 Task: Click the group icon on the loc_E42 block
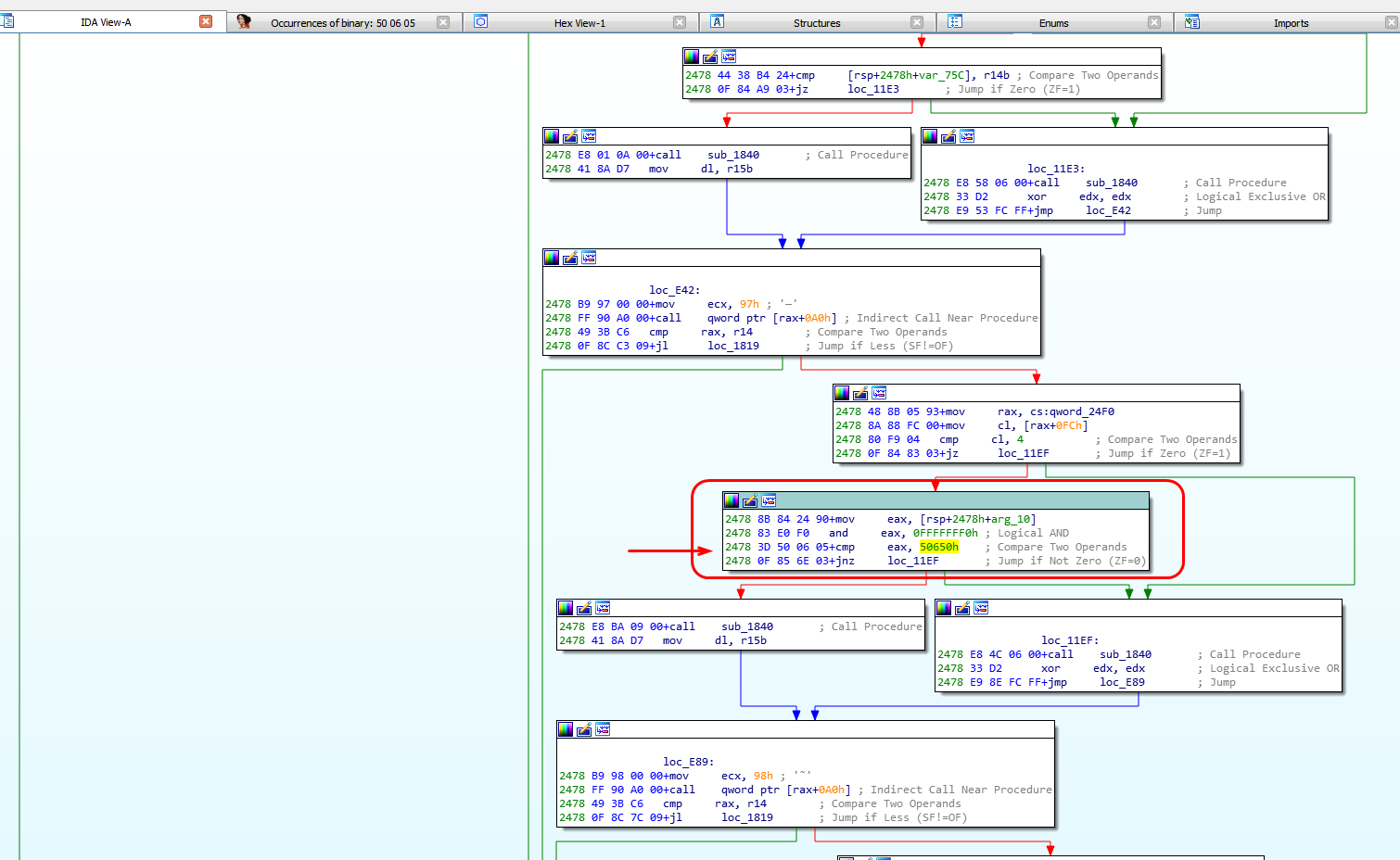[589, 258]
